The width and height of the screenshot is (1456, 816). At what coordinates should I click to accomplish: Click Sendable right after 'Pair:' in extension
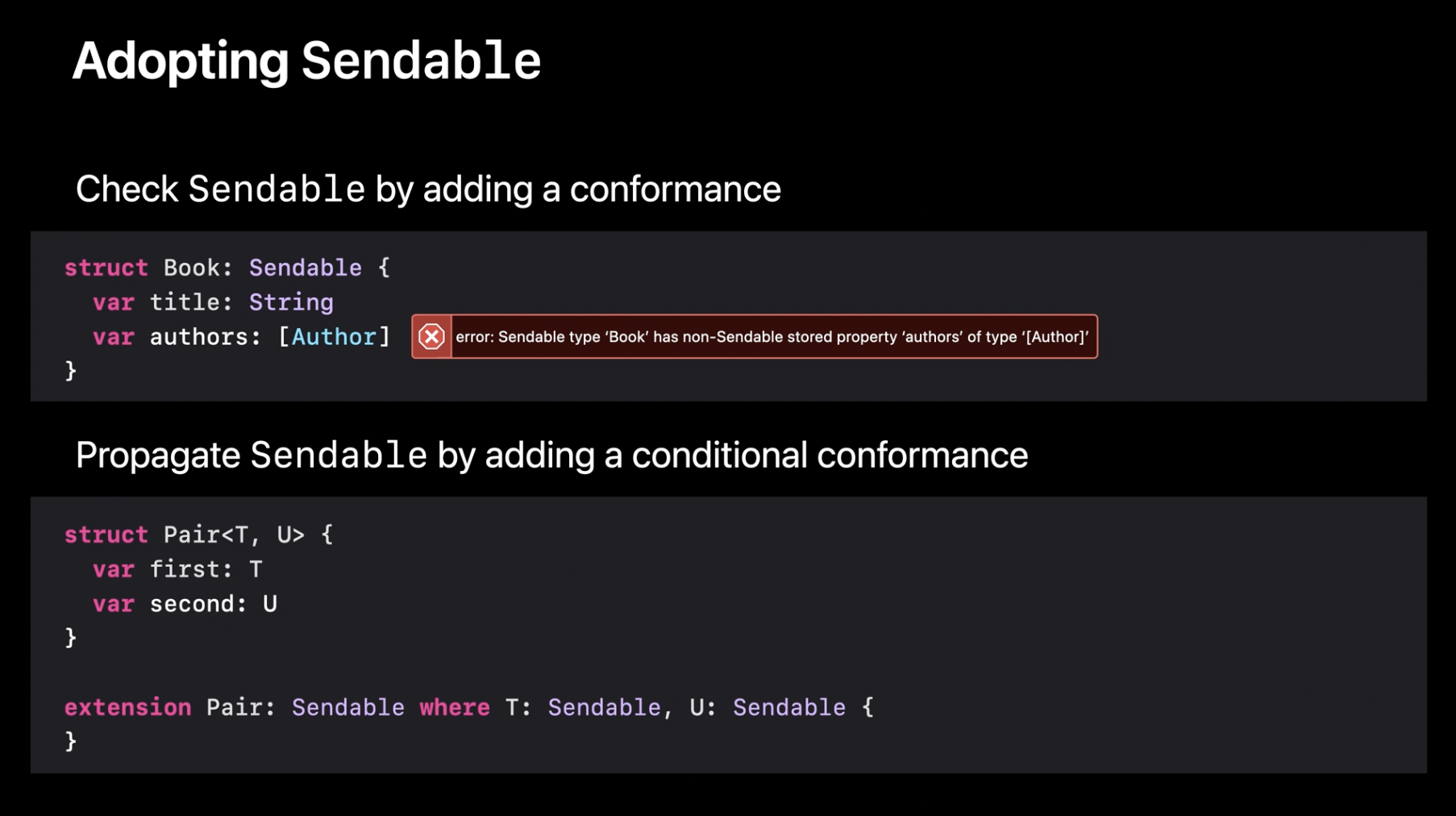tap(347, 707)
